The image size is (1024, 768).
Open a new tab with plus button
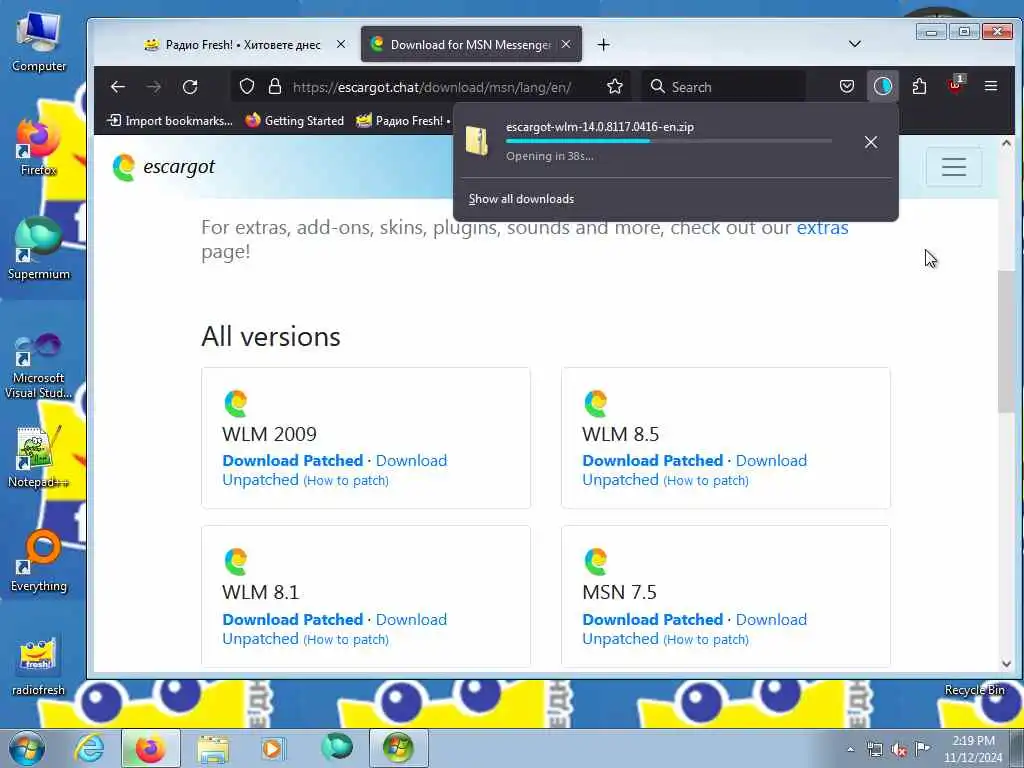[603, 44]
